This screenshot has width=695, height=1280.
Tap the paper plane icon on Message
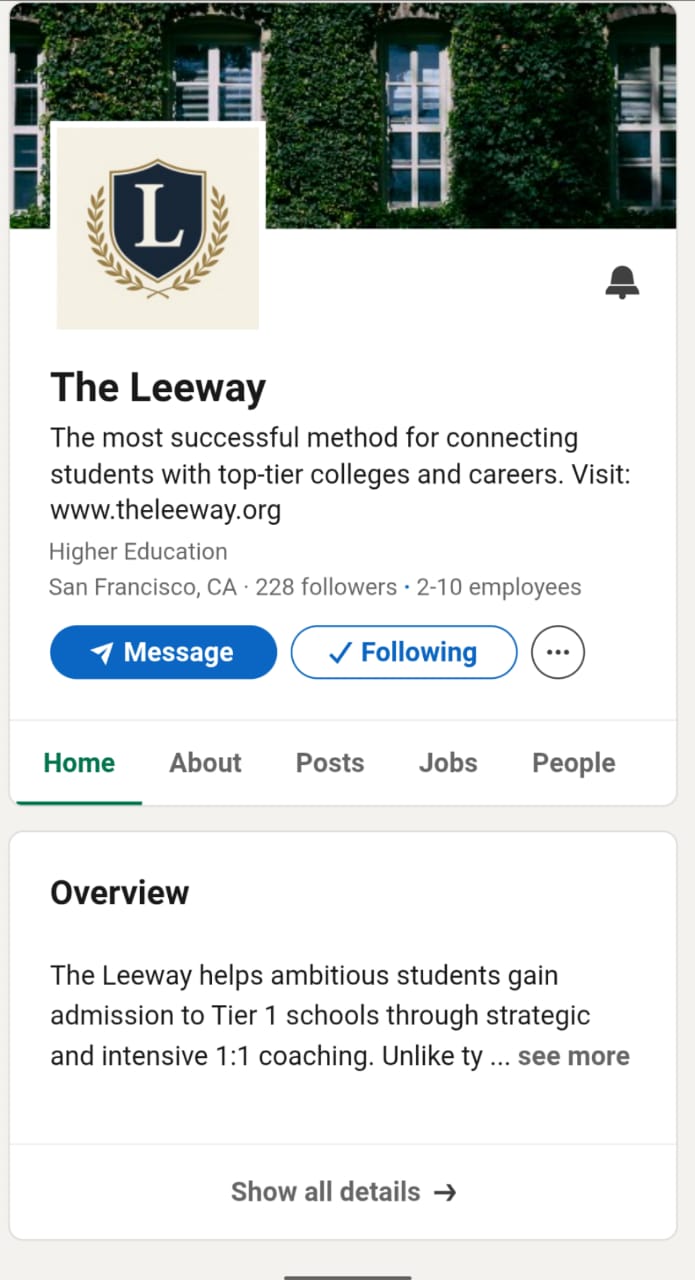pos(101,653)
